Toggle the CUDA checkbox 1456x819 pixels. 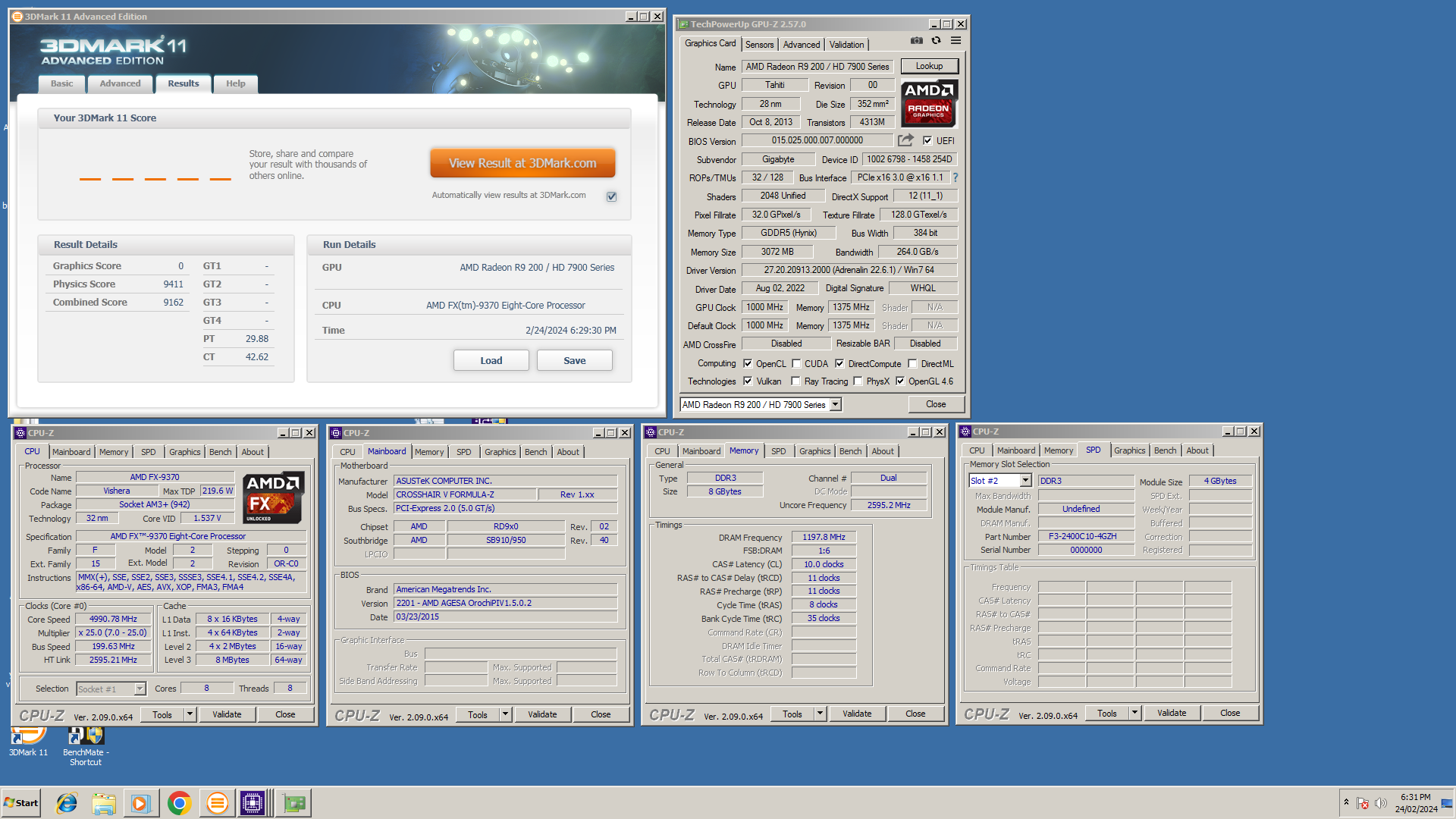pos(796,364)
